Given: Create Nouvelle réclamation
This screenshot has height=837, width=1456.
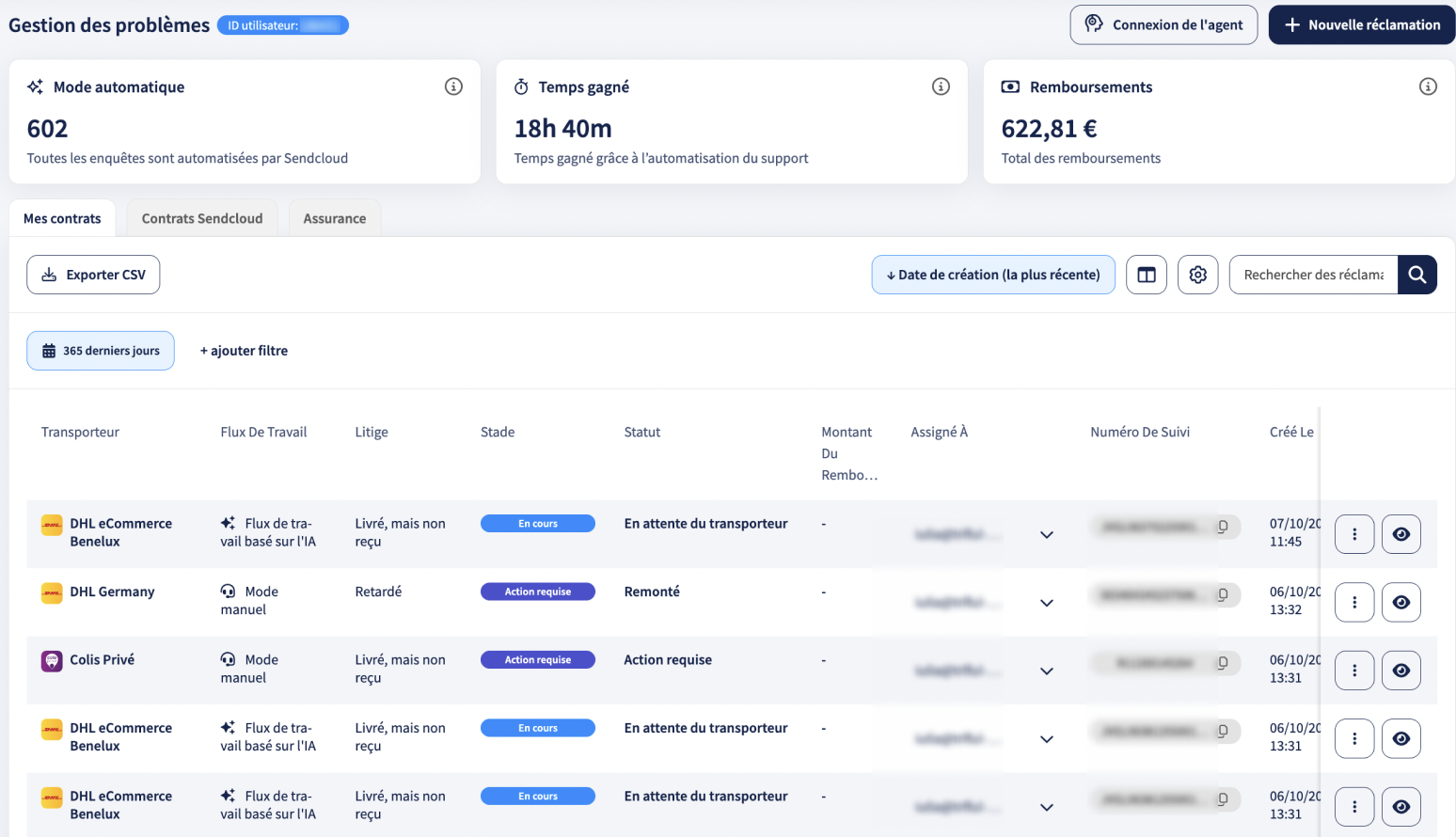Looking at the screenshot, I should [1362, 24].
